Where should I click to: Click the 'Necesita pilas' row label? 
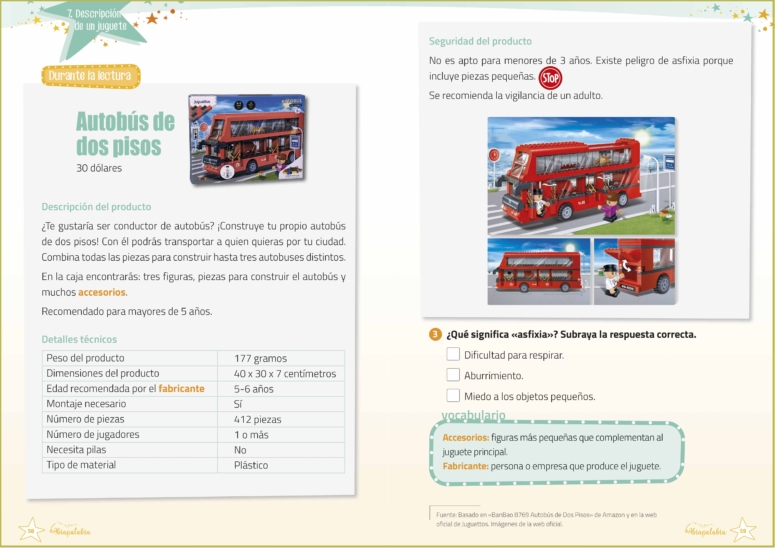[x=76, y=450]
